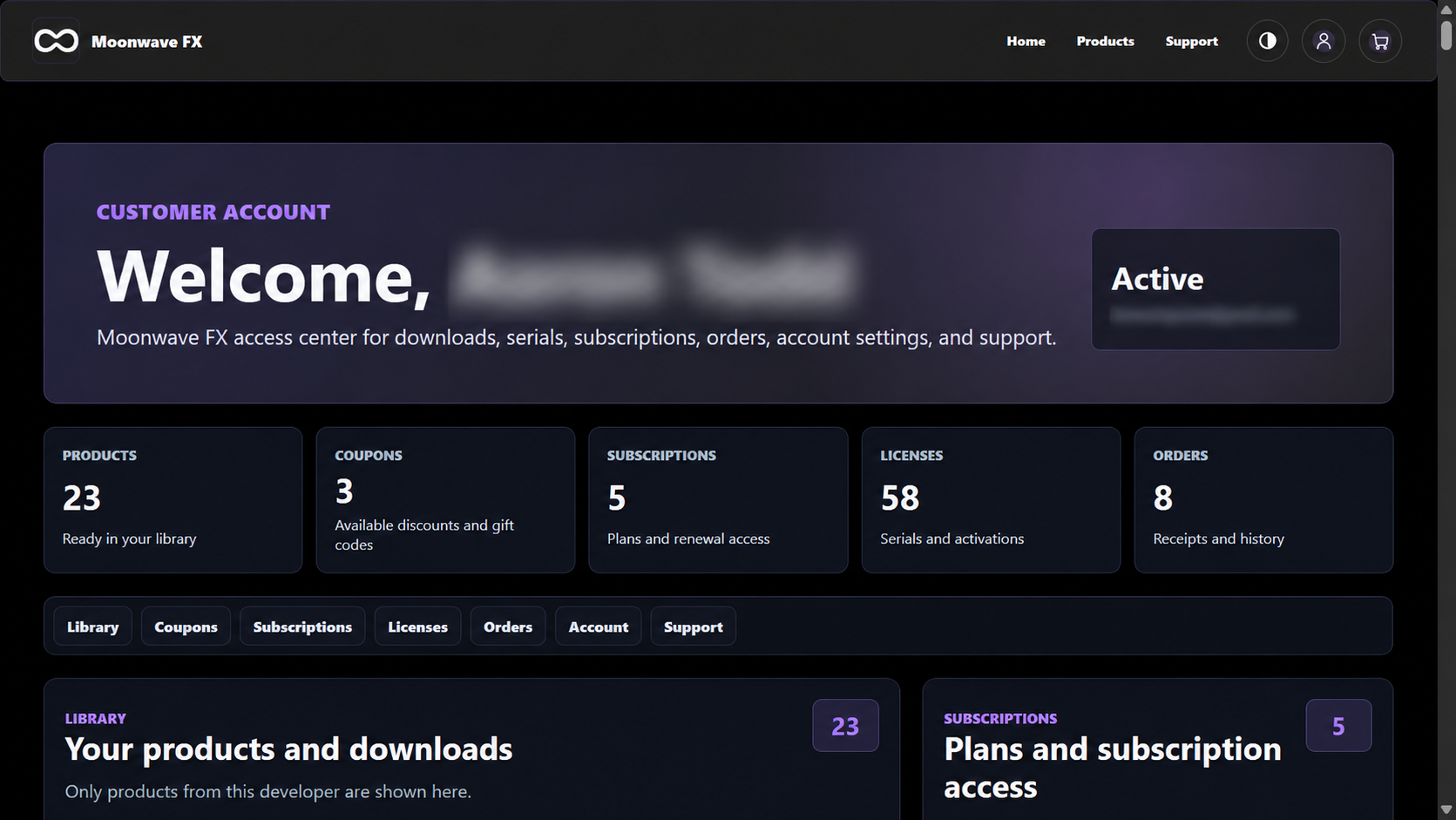Open the shopping cart icon
This screenshot has height=820, width=1456.
tap(1380, 41)
